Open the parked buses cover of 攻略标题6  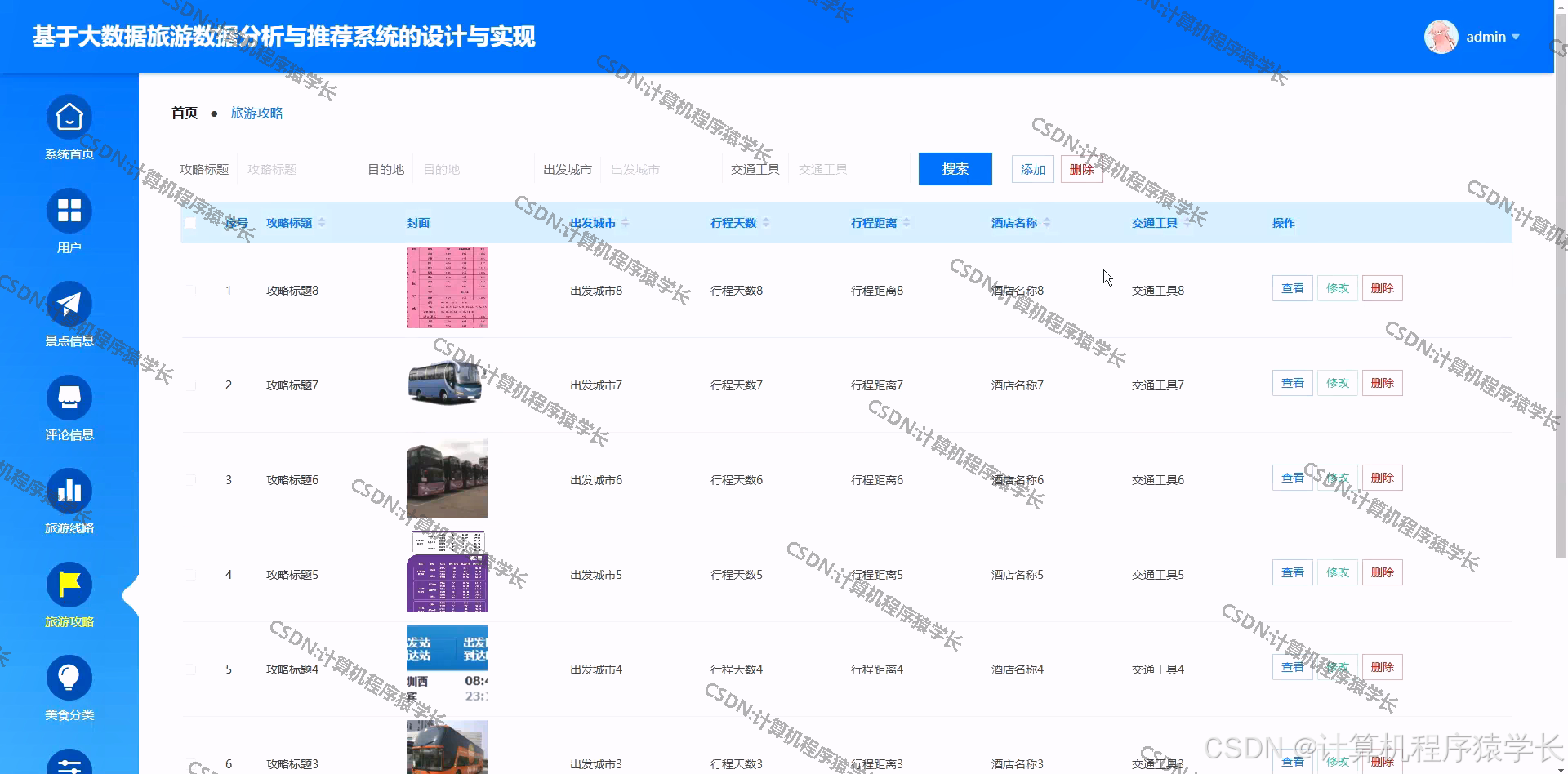tap(448, 477)
